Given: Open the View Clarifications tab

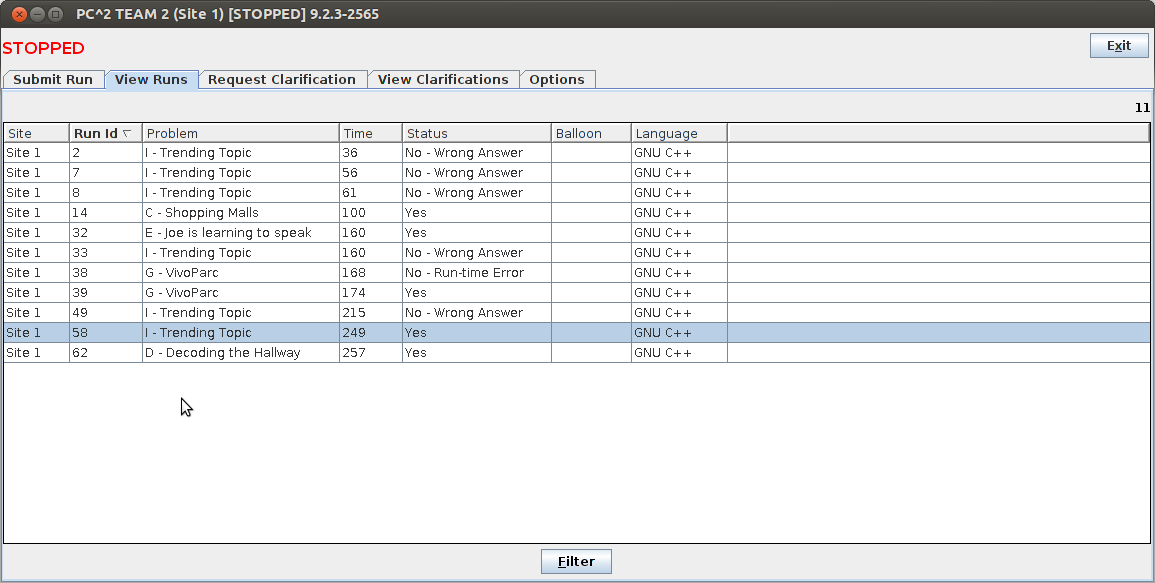Looking at the screenshot, I should 443,80.
